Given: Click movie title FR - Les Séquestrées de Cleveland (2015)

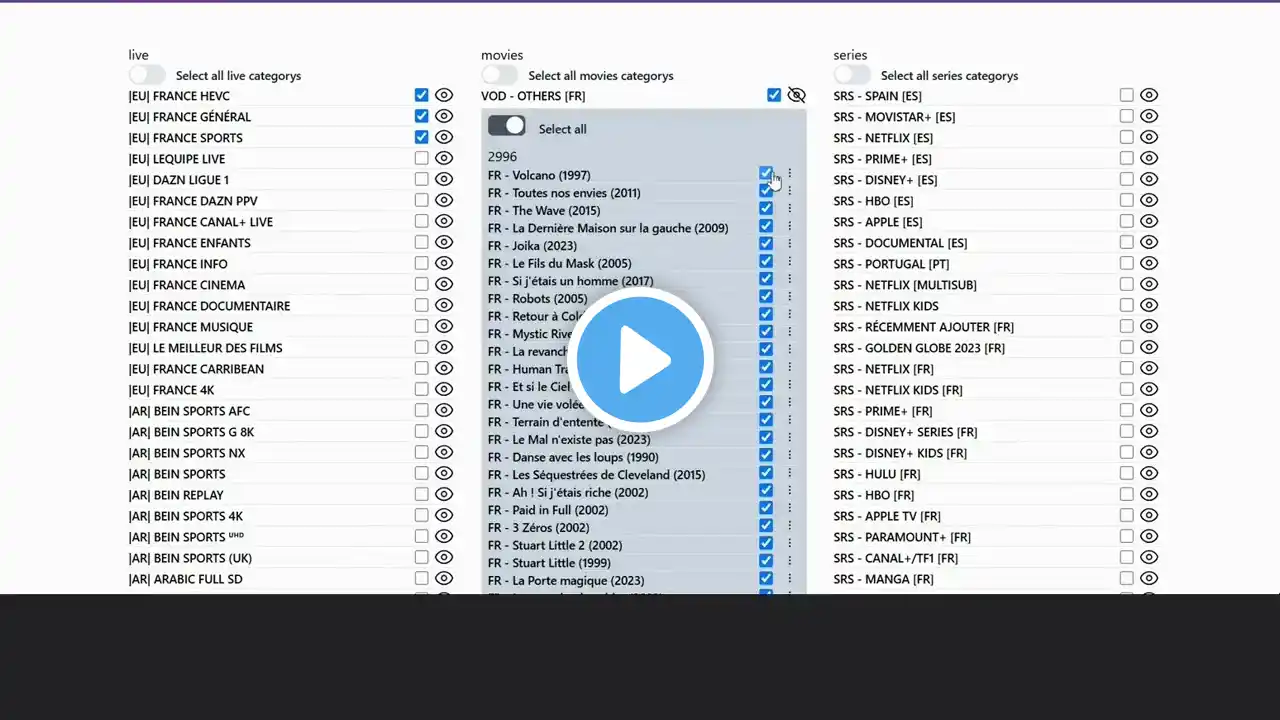Looking at the screenshot, I should [596, 475].
